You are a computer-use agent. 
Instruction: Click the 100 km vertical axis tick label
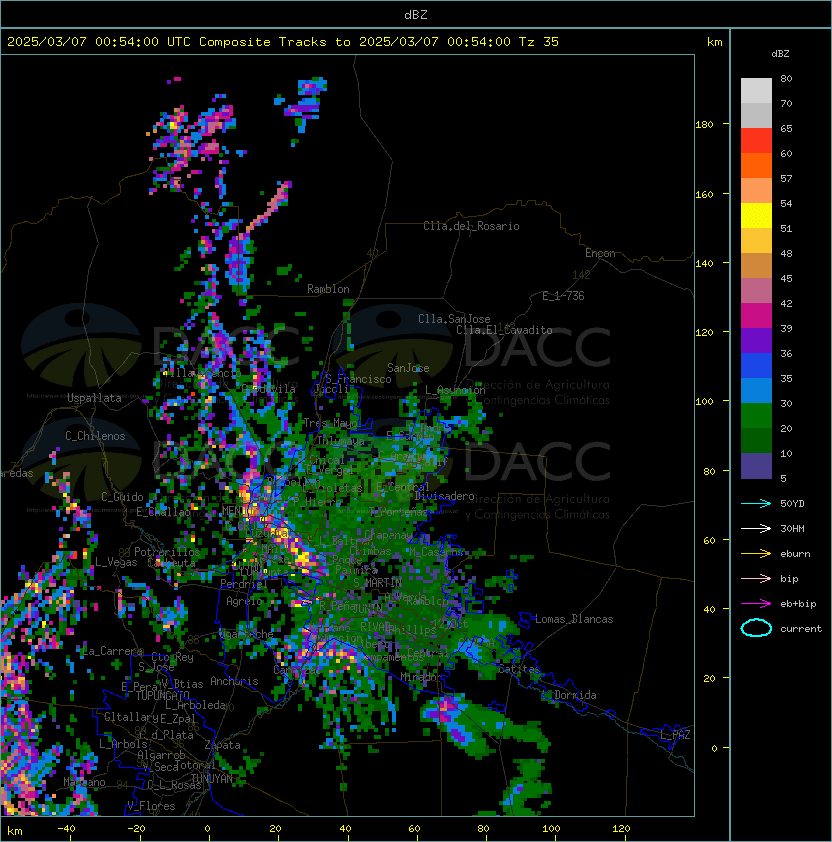coord(704,402)
